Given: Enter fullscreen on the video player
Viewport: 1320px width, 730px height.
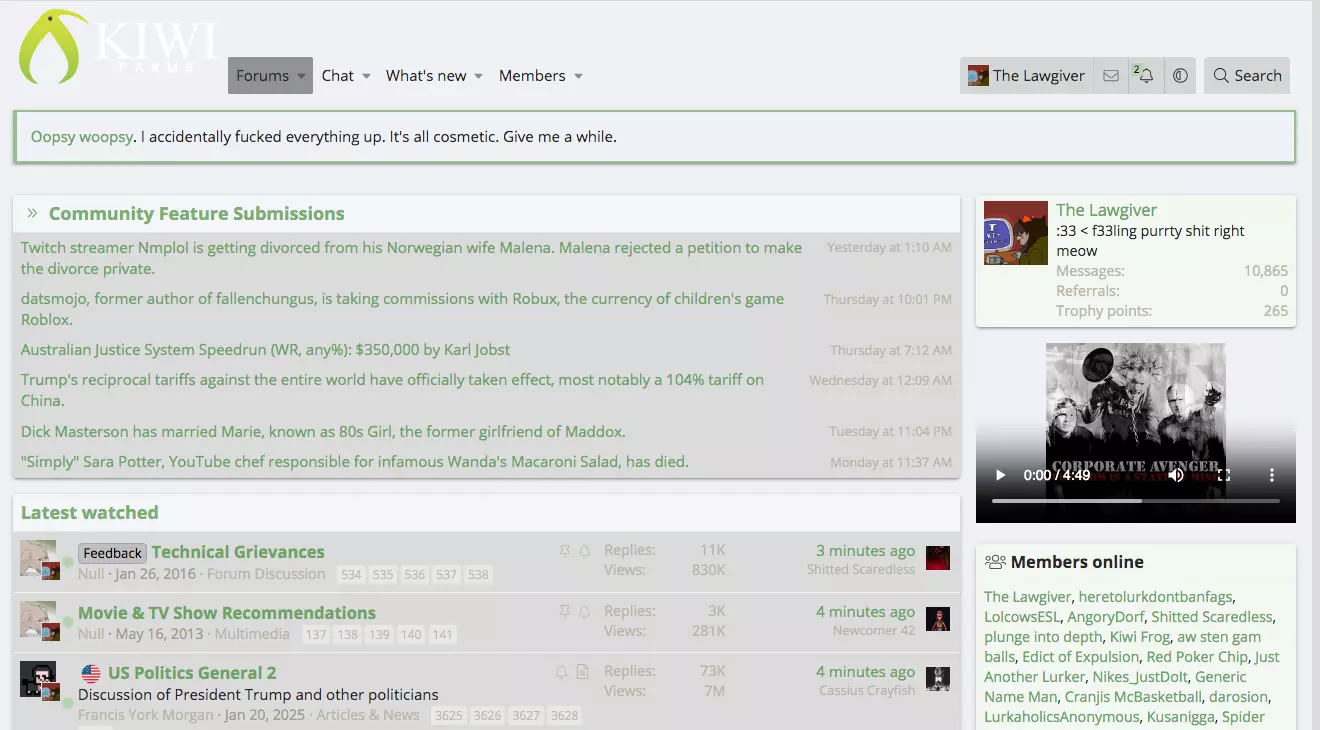Looking at the screenshot, I should coord(1223,475).
